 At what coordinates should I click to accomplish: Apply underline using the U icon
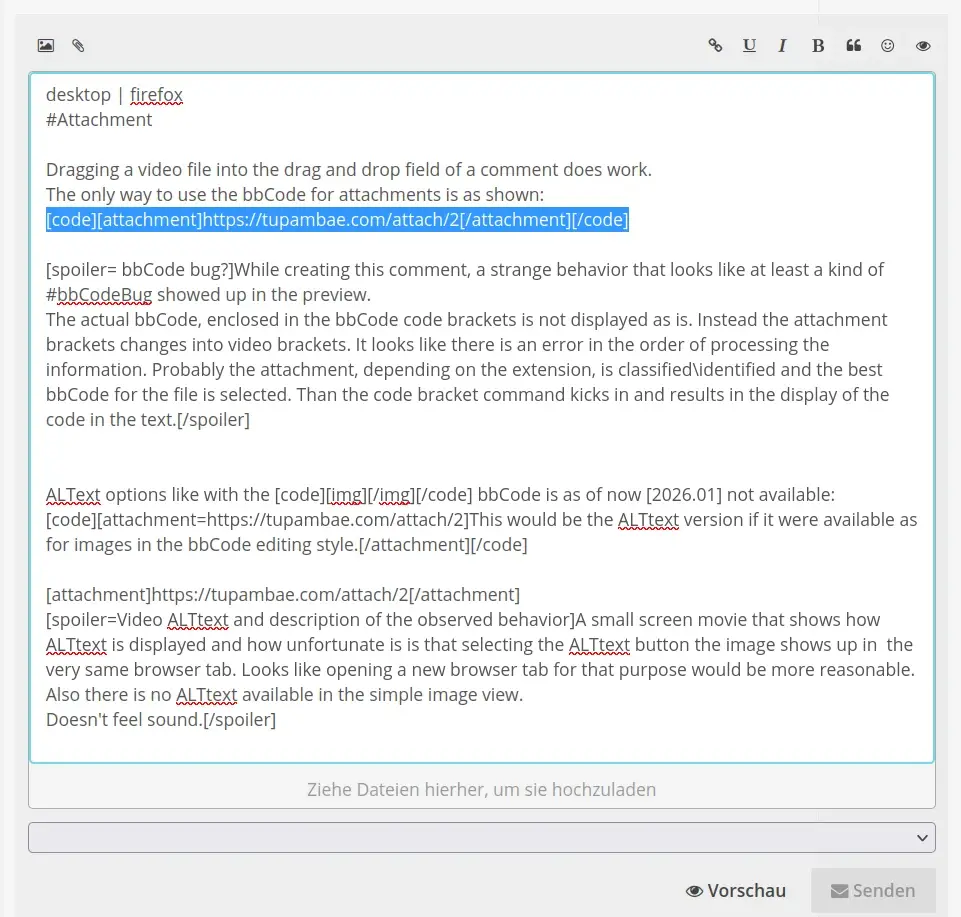pyautogui.click(x=749, y=45)
